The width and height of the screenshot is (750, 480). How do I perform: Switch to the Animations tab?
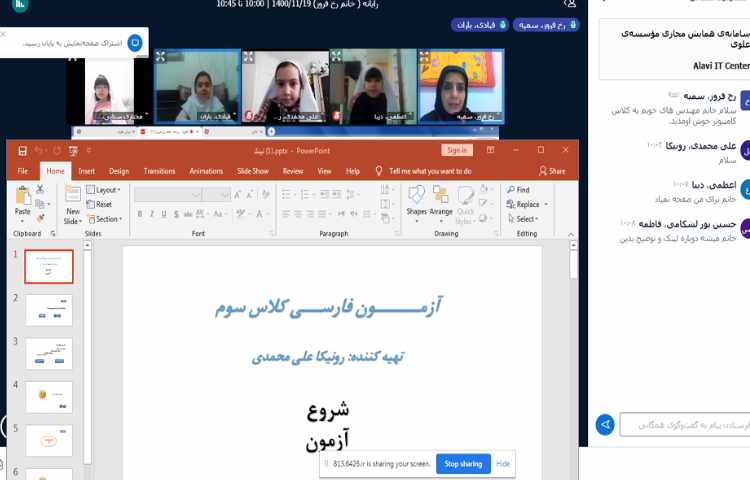pos(206,171)
